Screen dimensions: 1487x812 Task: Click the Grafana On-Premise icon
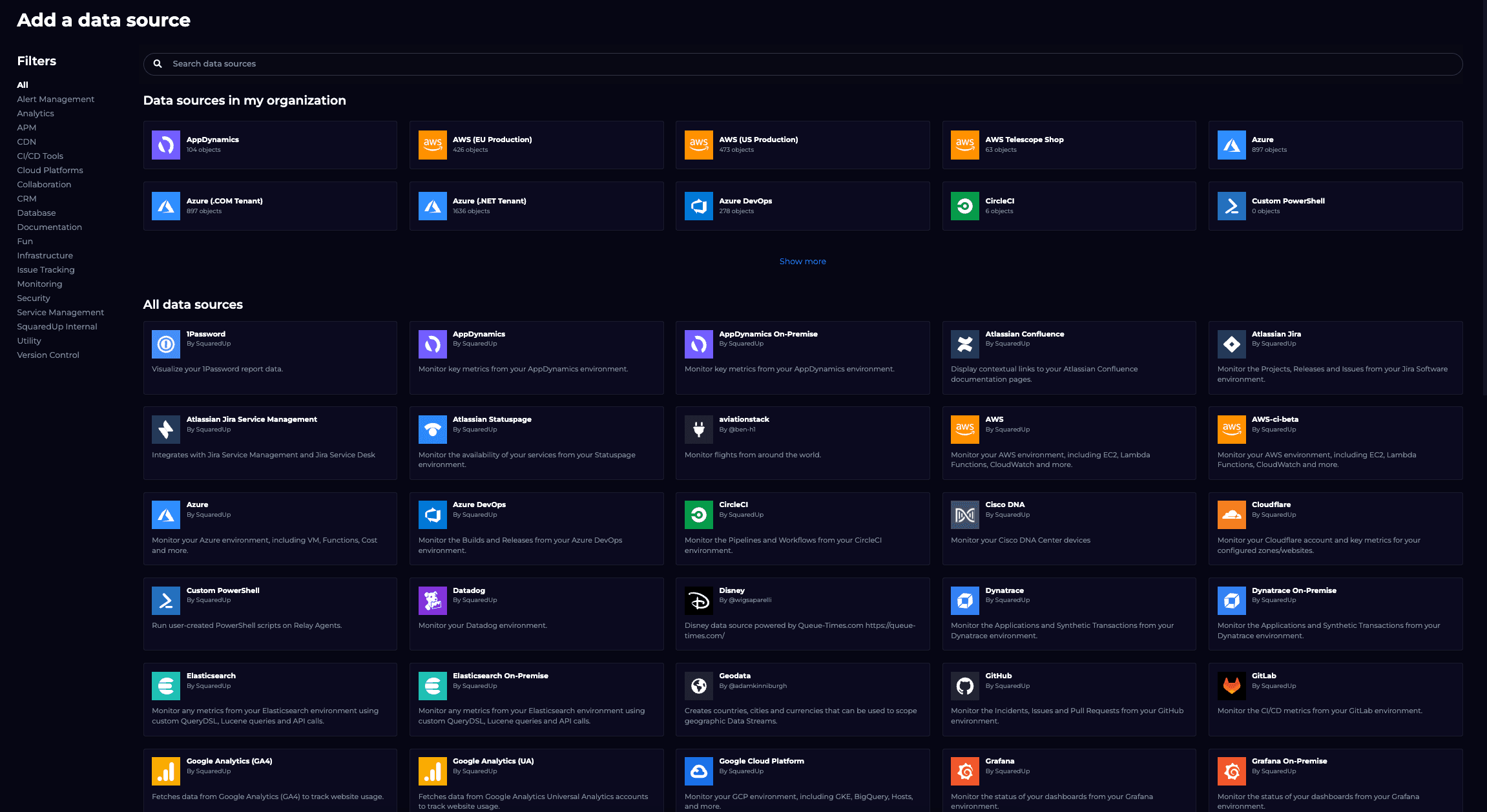point(1232,771)
